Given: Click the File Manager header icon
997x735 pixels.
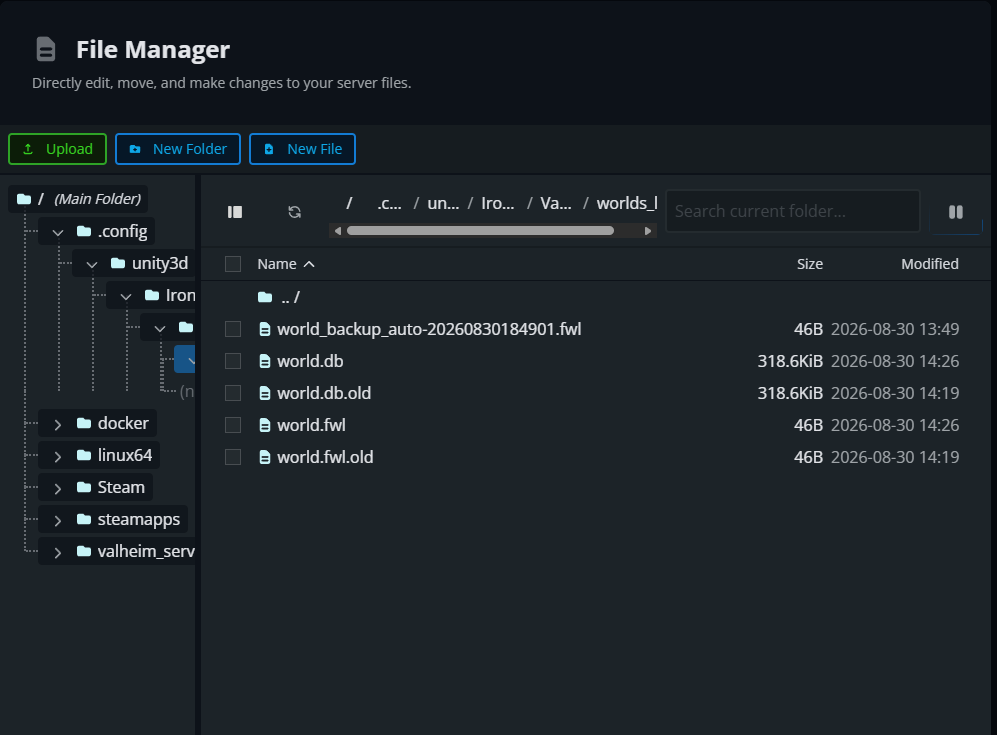Looking at the screenshot, I should [x=46, y=50].
